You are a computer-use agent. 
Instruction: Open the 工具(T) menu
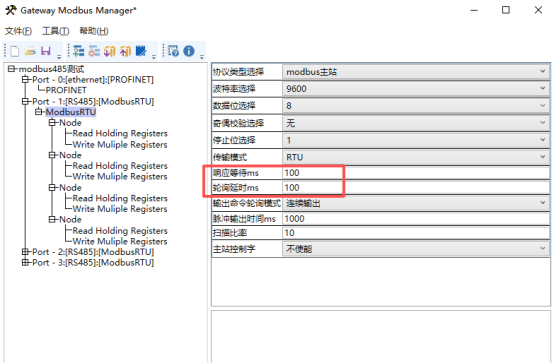point(55,31)
